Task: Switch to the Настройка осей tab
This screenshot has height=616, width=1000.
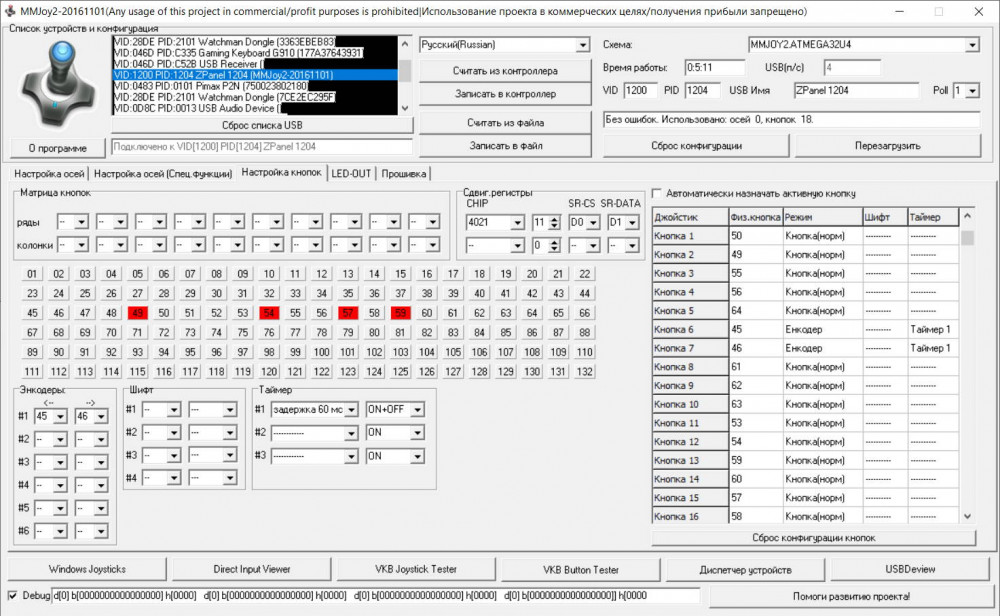Action: 49,173
